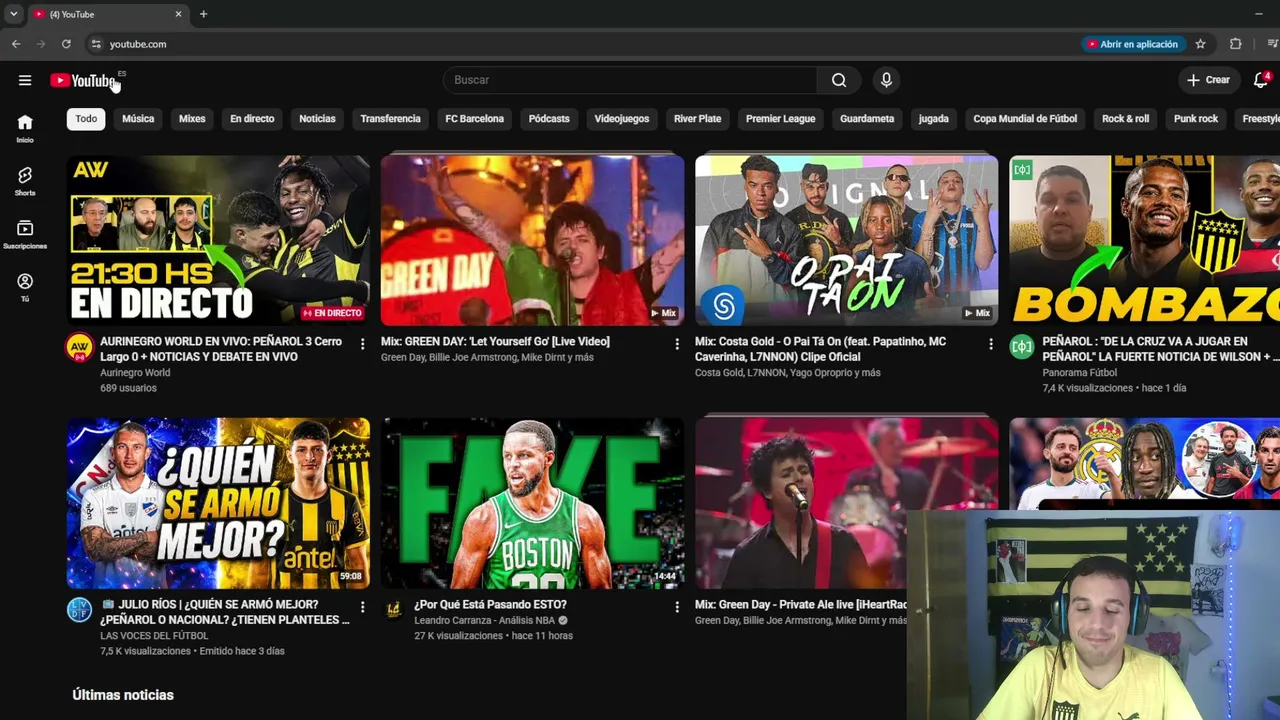Open the Peñarol 'De La Cruz' video title
Image resolution: width=1280 pixels, height=720 pixels.
(1161, 349)
